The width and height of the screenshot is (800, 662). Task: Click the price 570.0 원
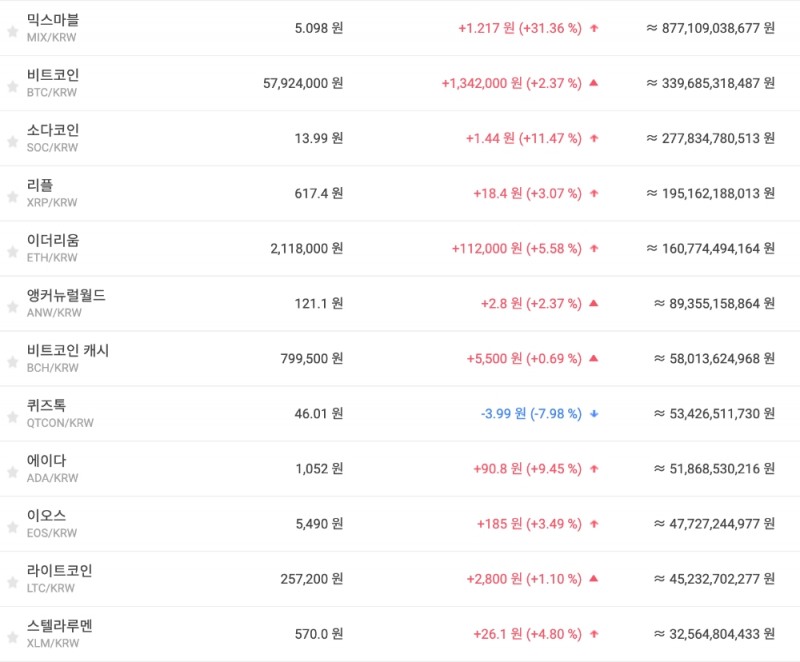click(x=319, y=634)
